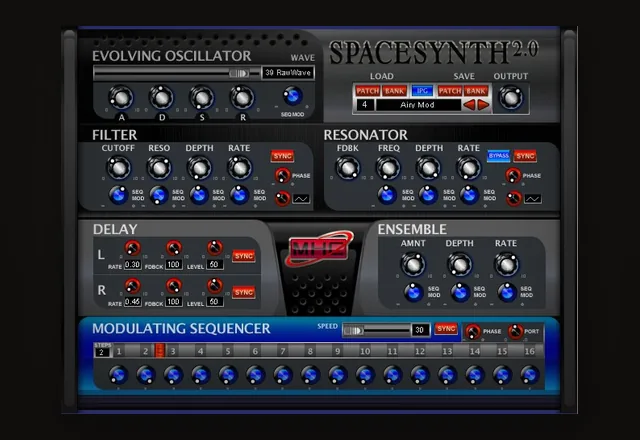
Task: Click the Resonator DEPTH knob
Action: coord(428,168)
